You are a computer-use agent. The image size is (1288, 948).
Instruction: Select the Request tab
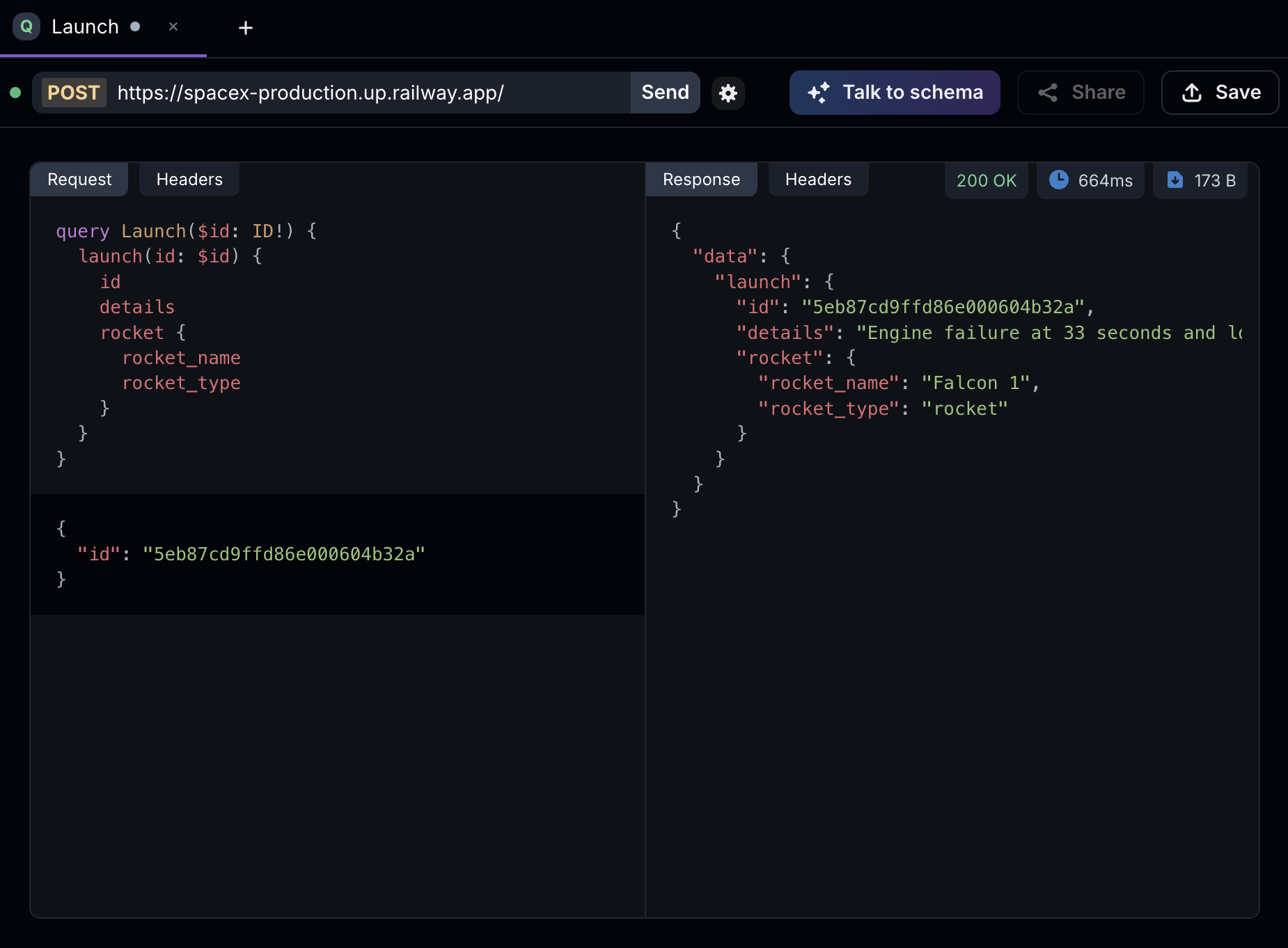pyautogui.click(x=79, y=179)
